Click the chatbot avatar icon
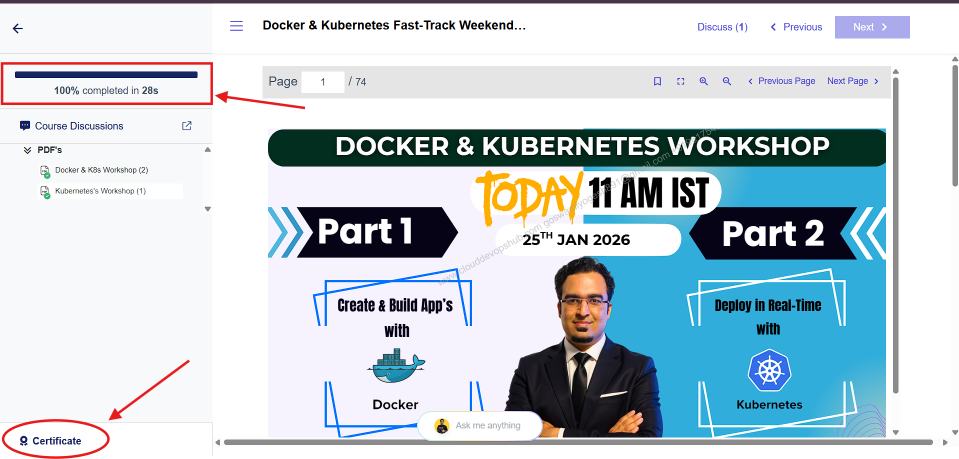The height and width of the screenshot is (459, 959). [x=442, y=426]
